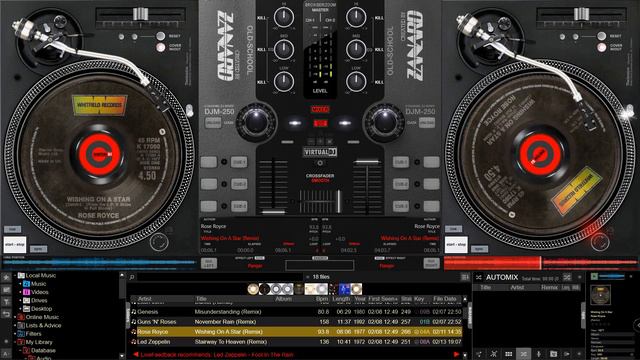The width and height of the screenshot is (640, 360).
Task: Click the back arrow icon in browser sidebar
Action: click(6, 314)
